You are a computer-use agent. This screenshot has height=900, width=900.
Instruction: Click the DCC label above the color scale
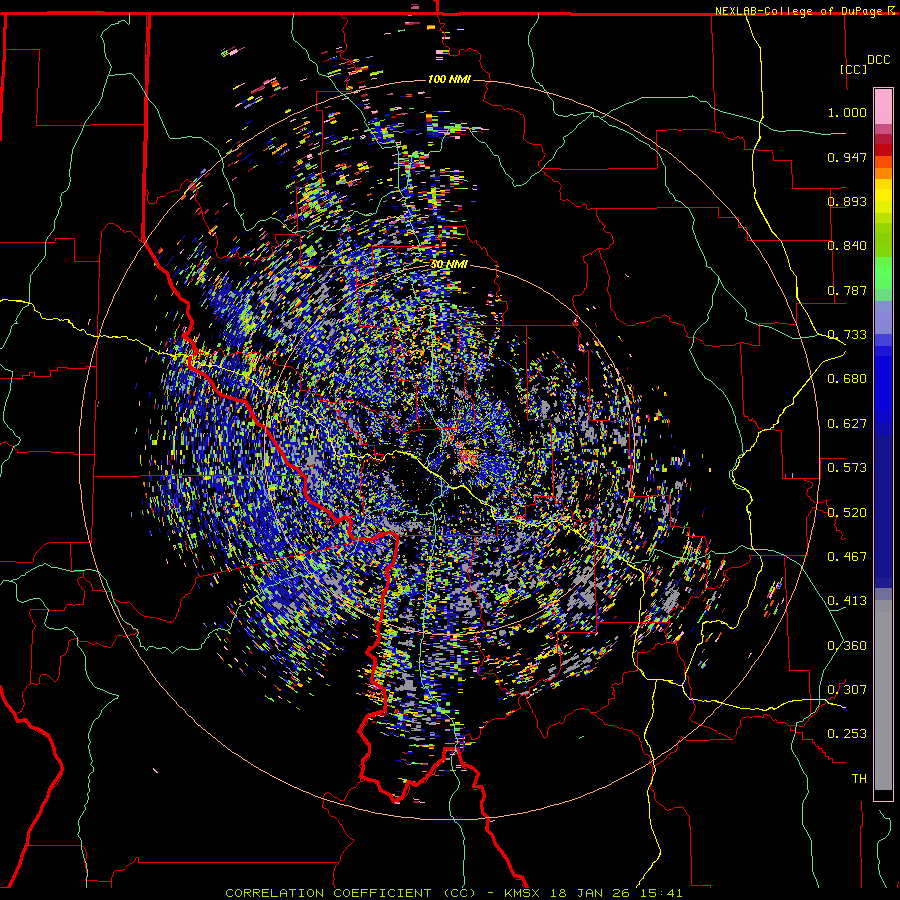(x=878, y=60)
